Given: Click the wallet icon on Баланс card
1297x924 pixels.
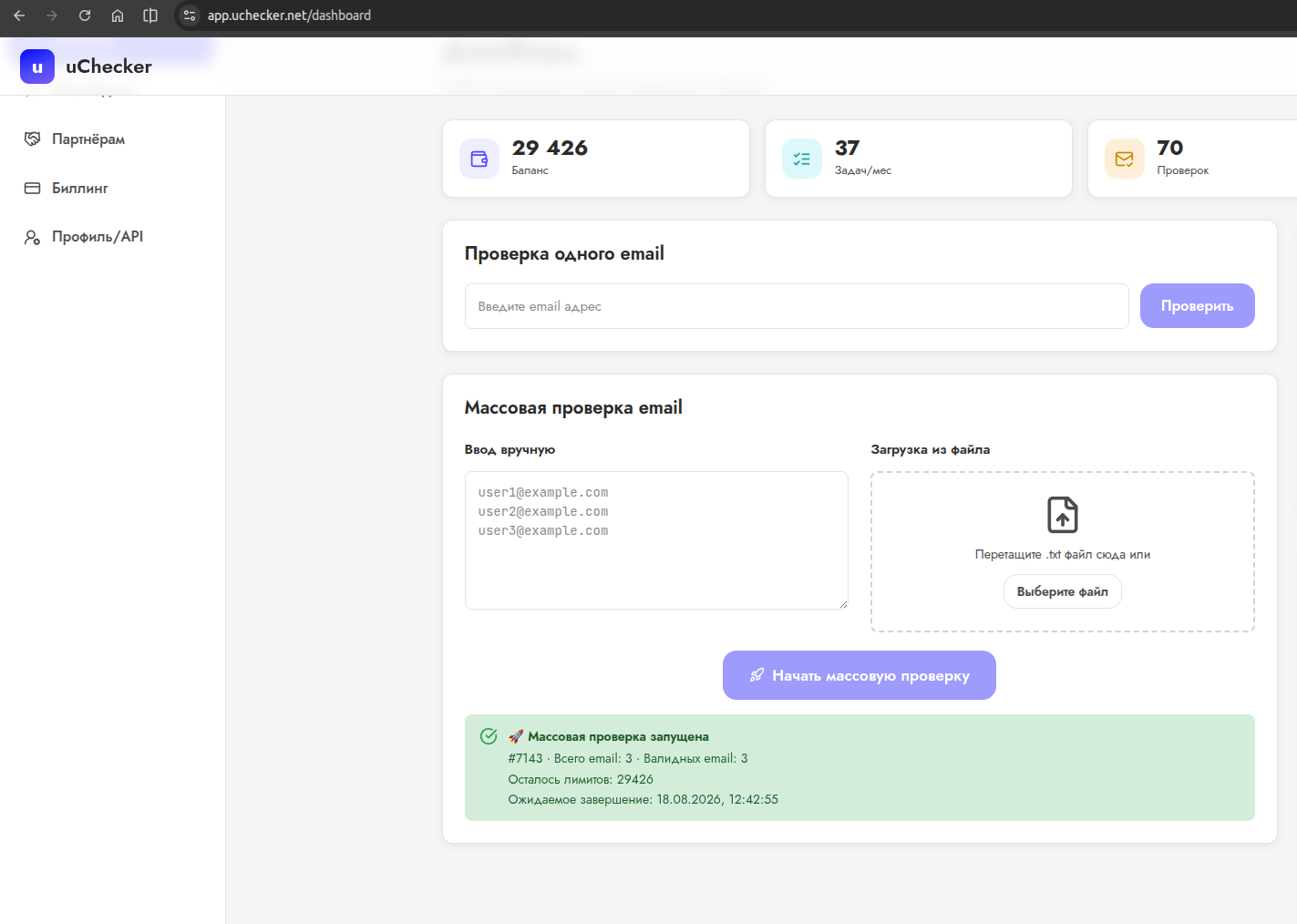Looking at the screenshot, I should [x=479, y=159].
